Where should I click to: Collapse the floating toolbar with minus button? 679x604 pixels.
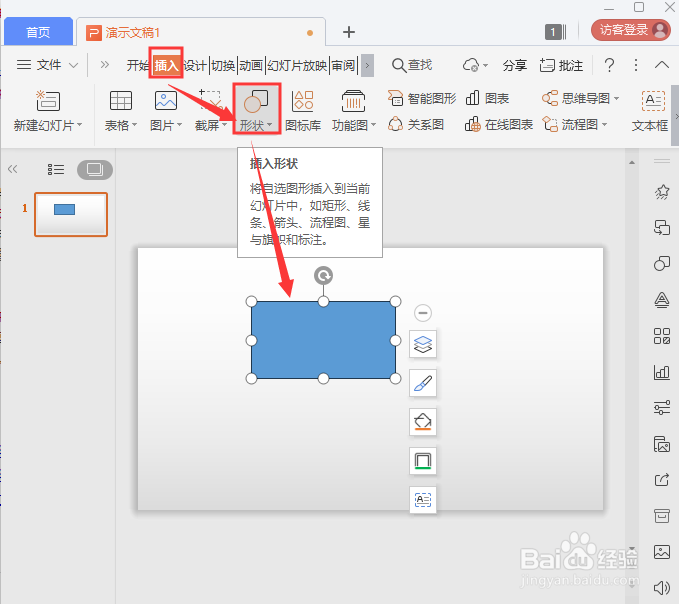pyautogui.click(x=423, y=313)
